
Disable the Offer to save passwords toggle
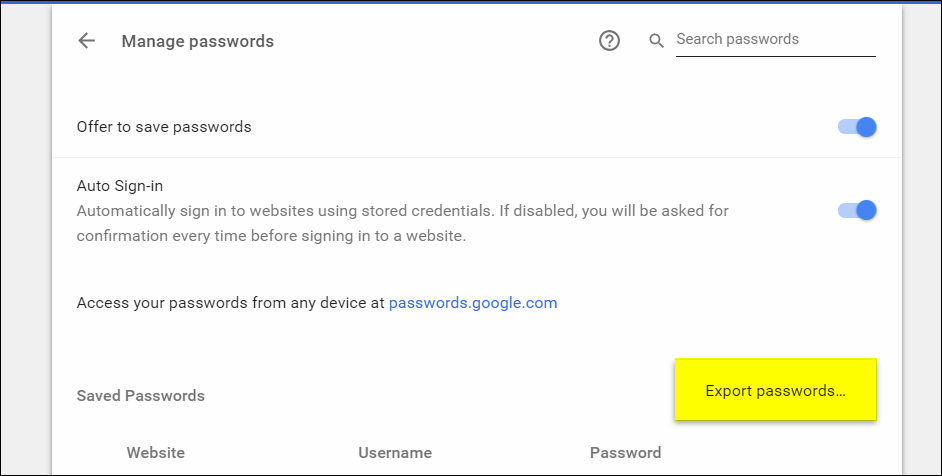tap(858, 127)
